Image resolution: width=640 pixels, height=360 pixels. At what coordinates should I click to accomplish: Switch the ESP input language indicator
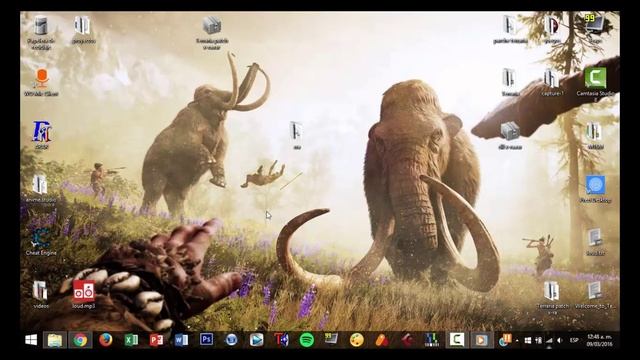(x=574, y=340)
